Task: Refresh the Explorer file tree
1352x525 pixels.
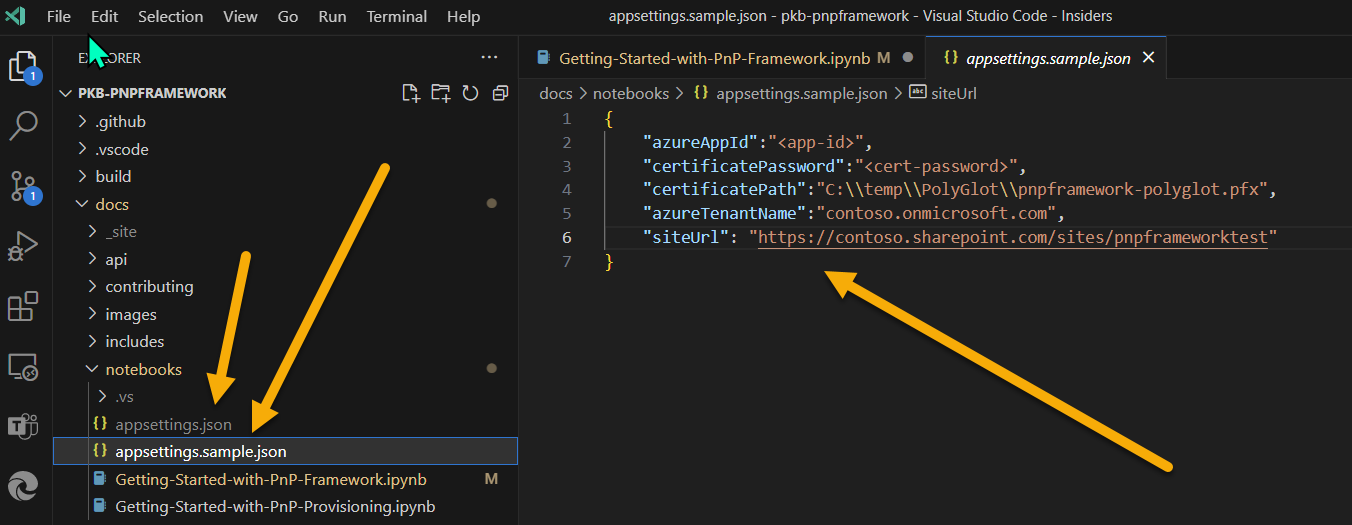Action: (470, 93)
